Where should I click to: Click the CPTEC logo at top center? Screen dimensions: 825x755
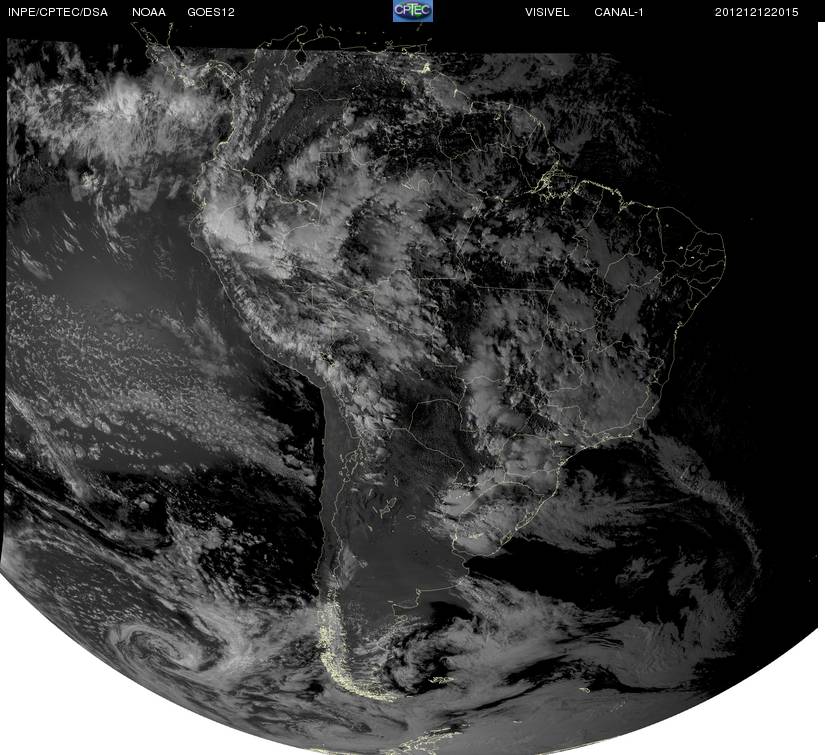click(413, 11)
